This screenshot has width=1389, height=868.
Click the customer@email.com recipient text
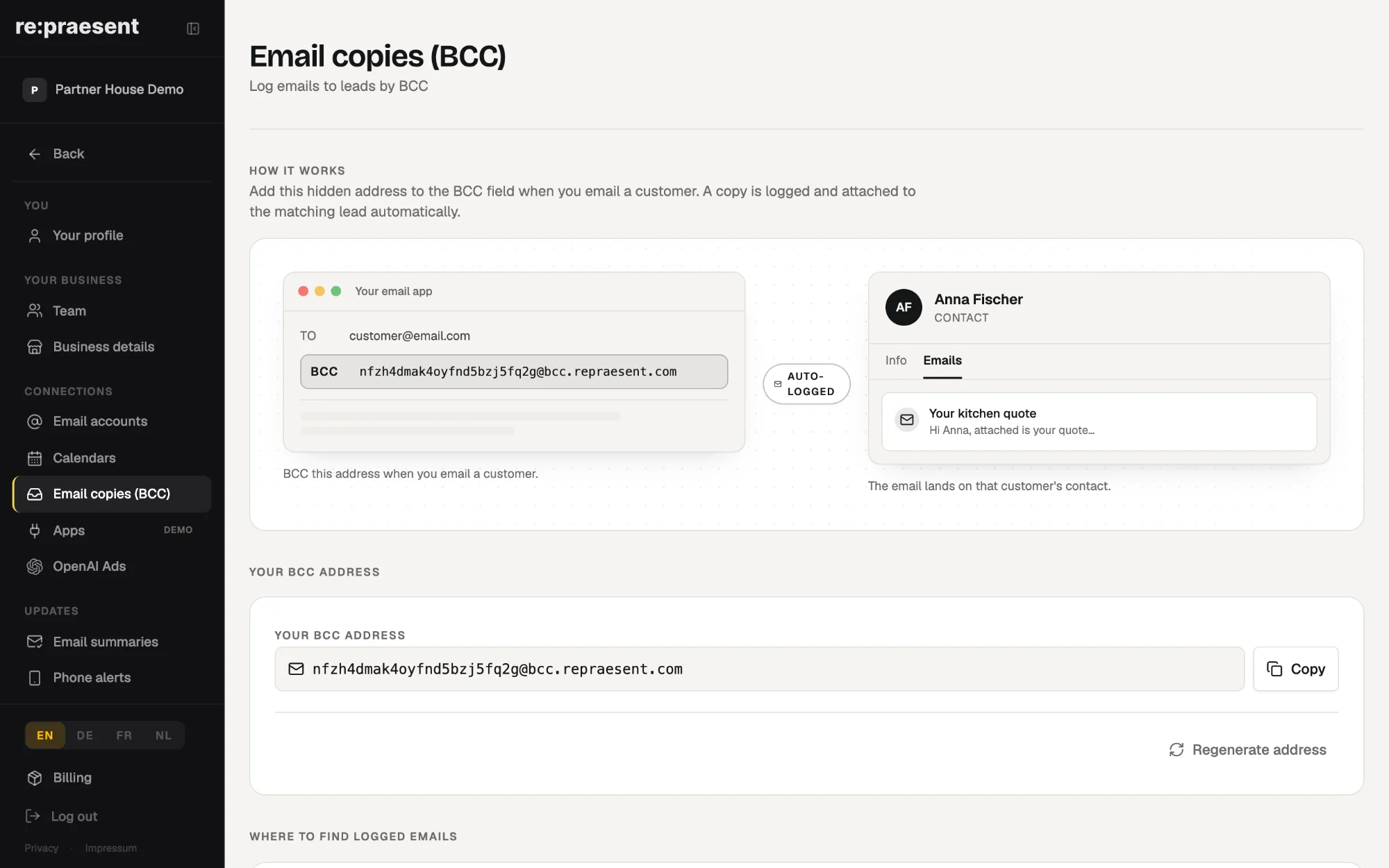(410, 336)
